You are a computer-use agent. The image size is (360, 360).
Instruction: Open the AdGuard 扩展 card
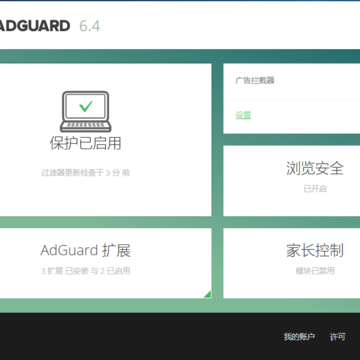[x=106, y=263]
